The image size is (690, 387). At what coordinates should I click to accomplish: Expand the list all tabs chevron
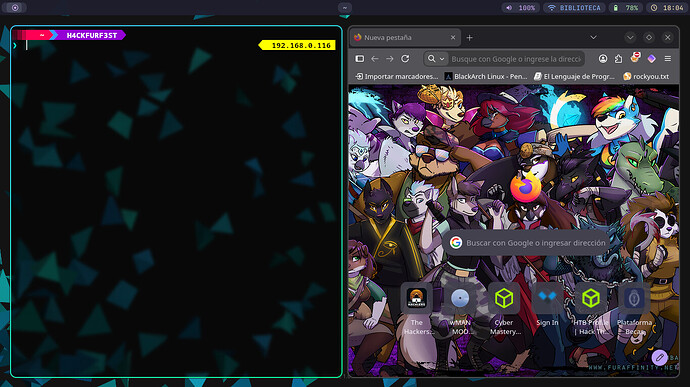(593, 38)
